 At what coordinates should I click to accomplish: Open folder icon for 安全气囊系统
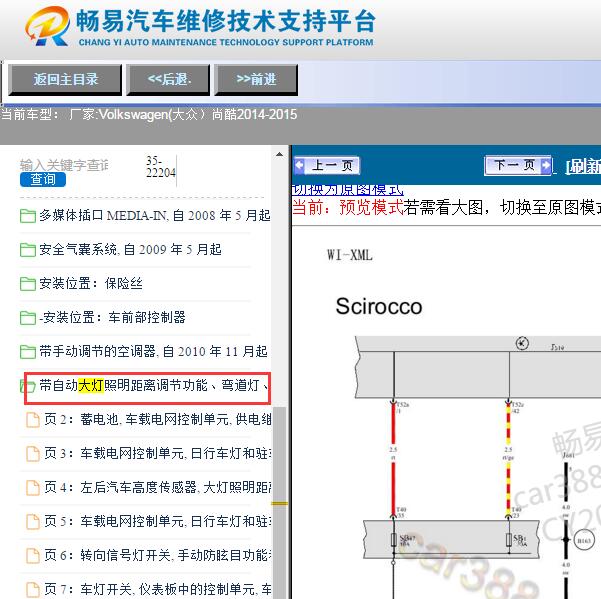(28, 250)
